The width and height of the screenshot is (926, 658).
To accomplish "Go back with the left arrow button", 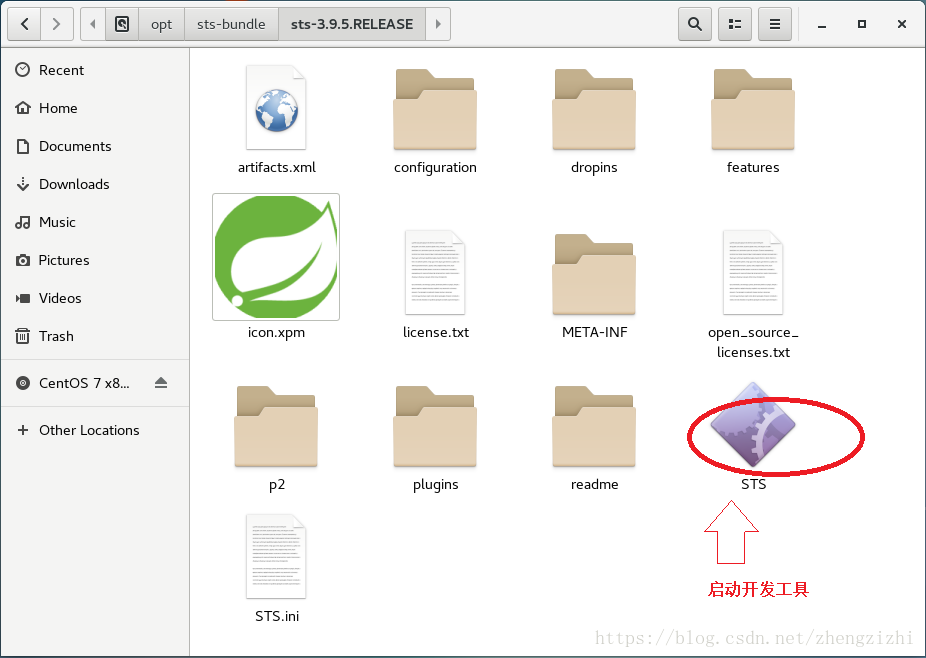I will (x=24, y=24).
